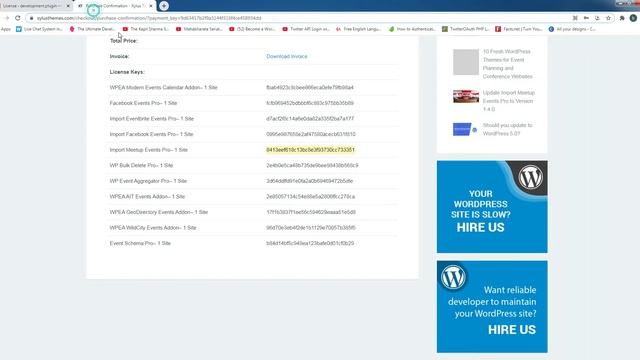Open the (52) Become a Wor... bookmark

click(252, 29)
